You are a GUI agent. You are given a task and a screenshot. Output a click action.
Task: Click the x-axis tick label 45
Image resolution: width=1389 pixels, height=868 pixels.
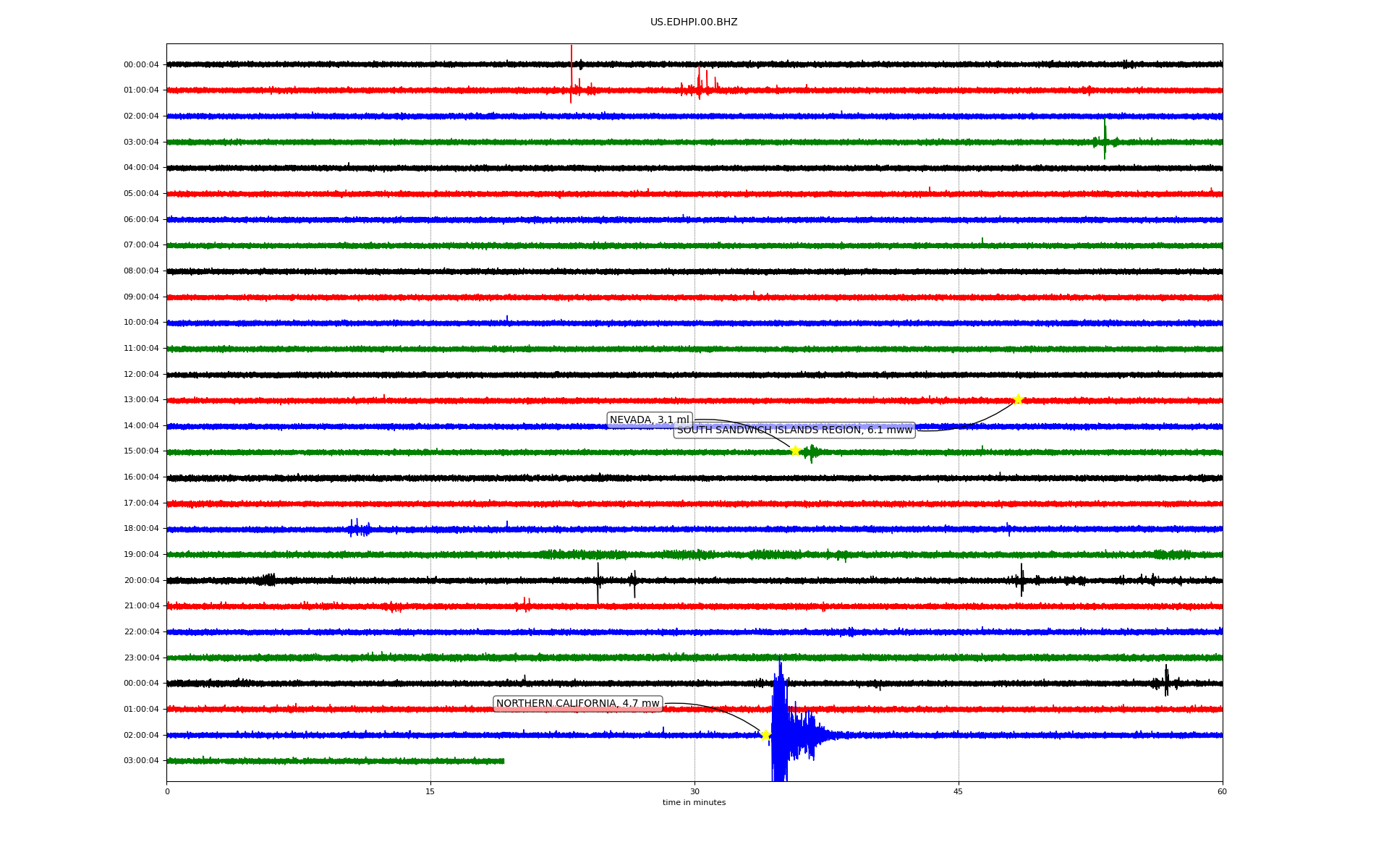pos(959,791)
